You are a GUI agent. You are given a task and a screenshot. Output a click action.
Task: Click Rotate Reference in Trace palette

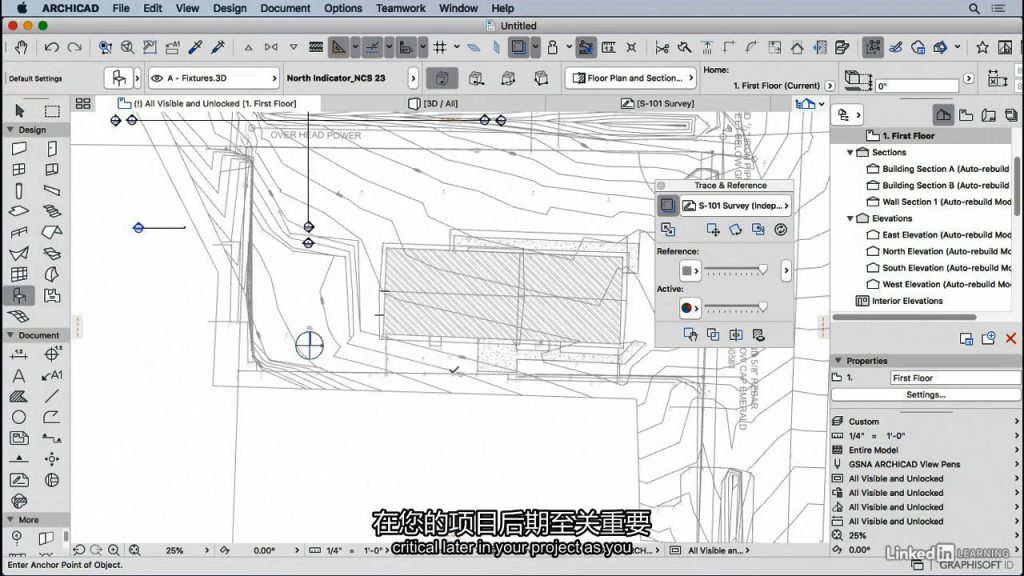735,230
